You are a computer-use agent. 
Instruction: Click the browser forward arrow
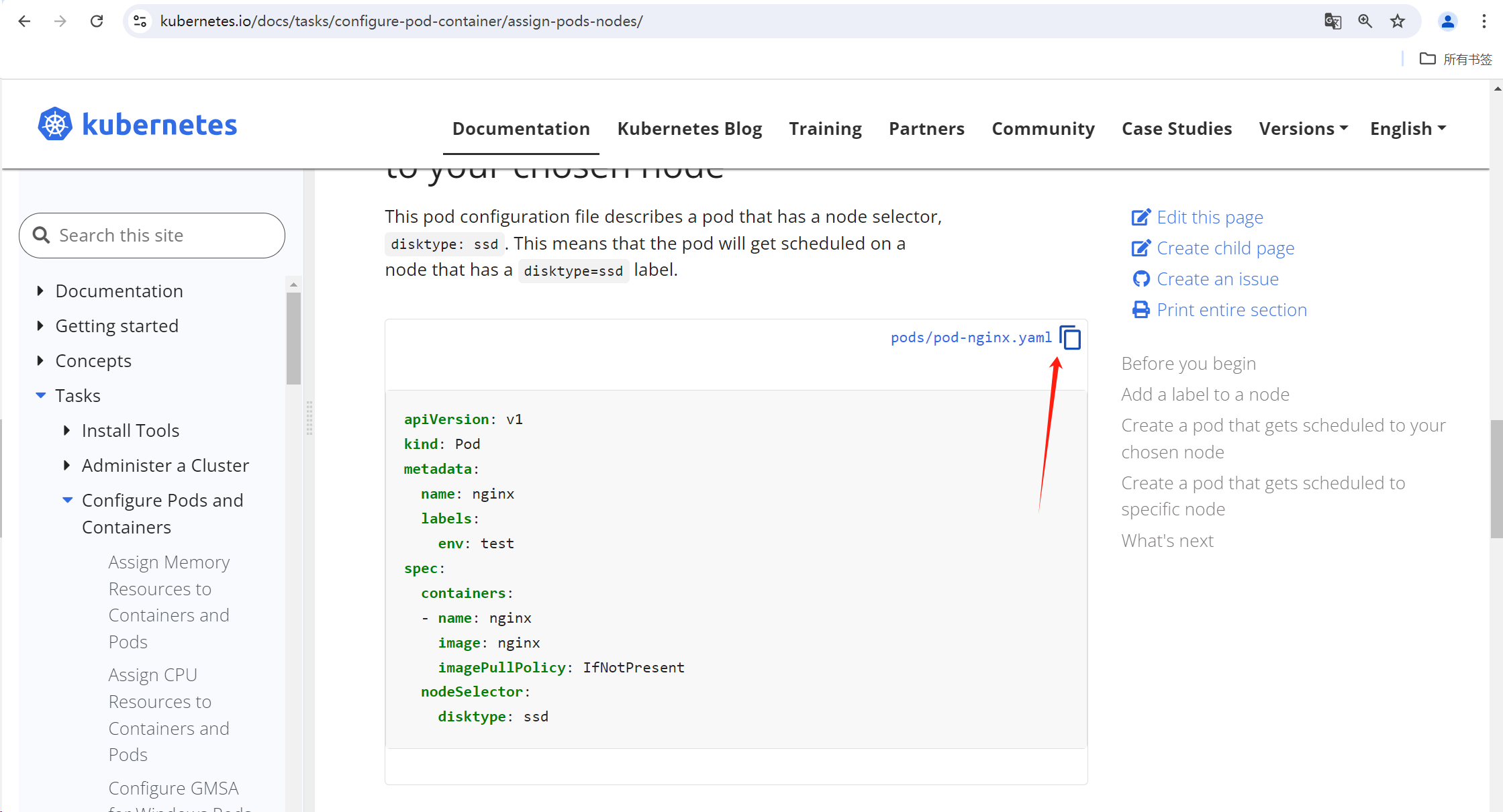click(x=60, y=21)
